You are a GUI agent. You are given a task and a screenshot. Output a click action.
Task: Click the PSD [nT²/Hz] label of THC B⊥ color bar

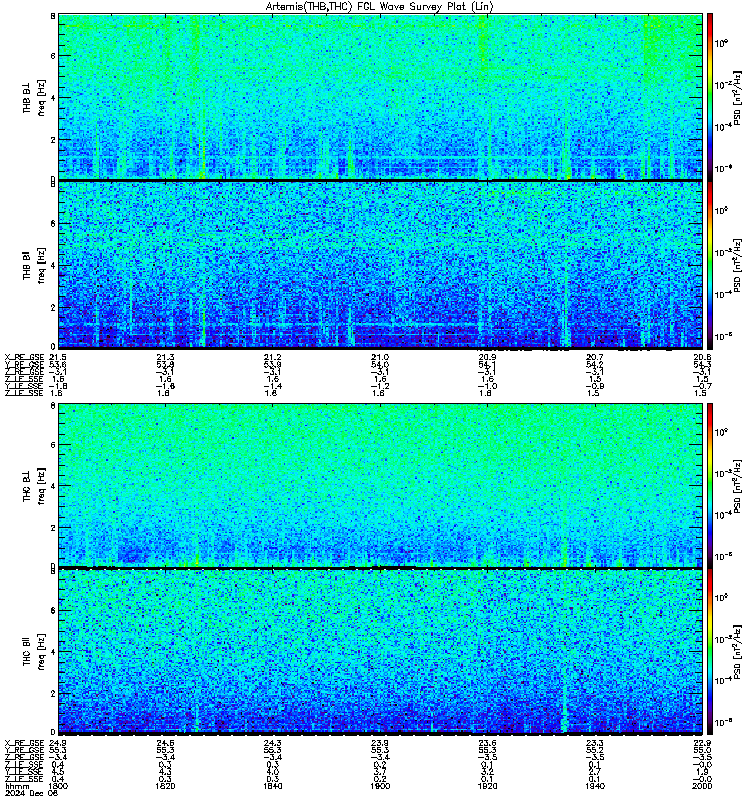pyautogui.click(x=738, y=486)
